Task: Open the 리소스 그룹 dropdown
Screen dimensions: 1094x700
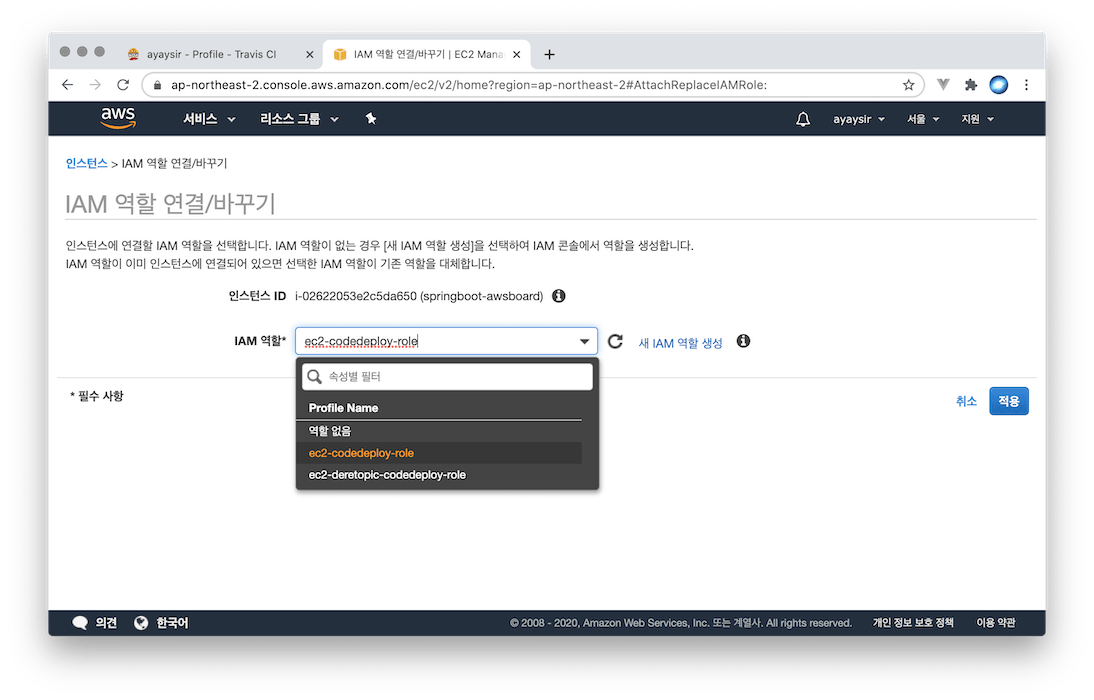Action: click(299, 119)
